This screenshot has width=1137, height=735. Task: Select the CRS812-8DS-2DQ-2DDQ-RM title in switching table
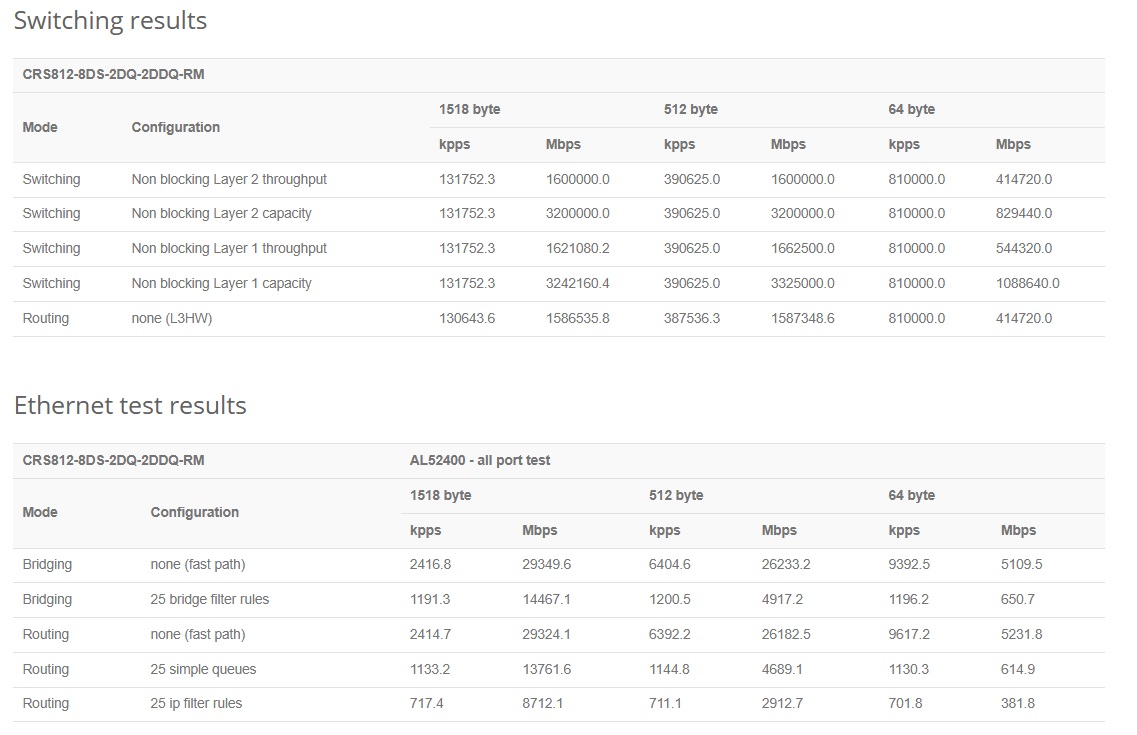coord(113,74)
